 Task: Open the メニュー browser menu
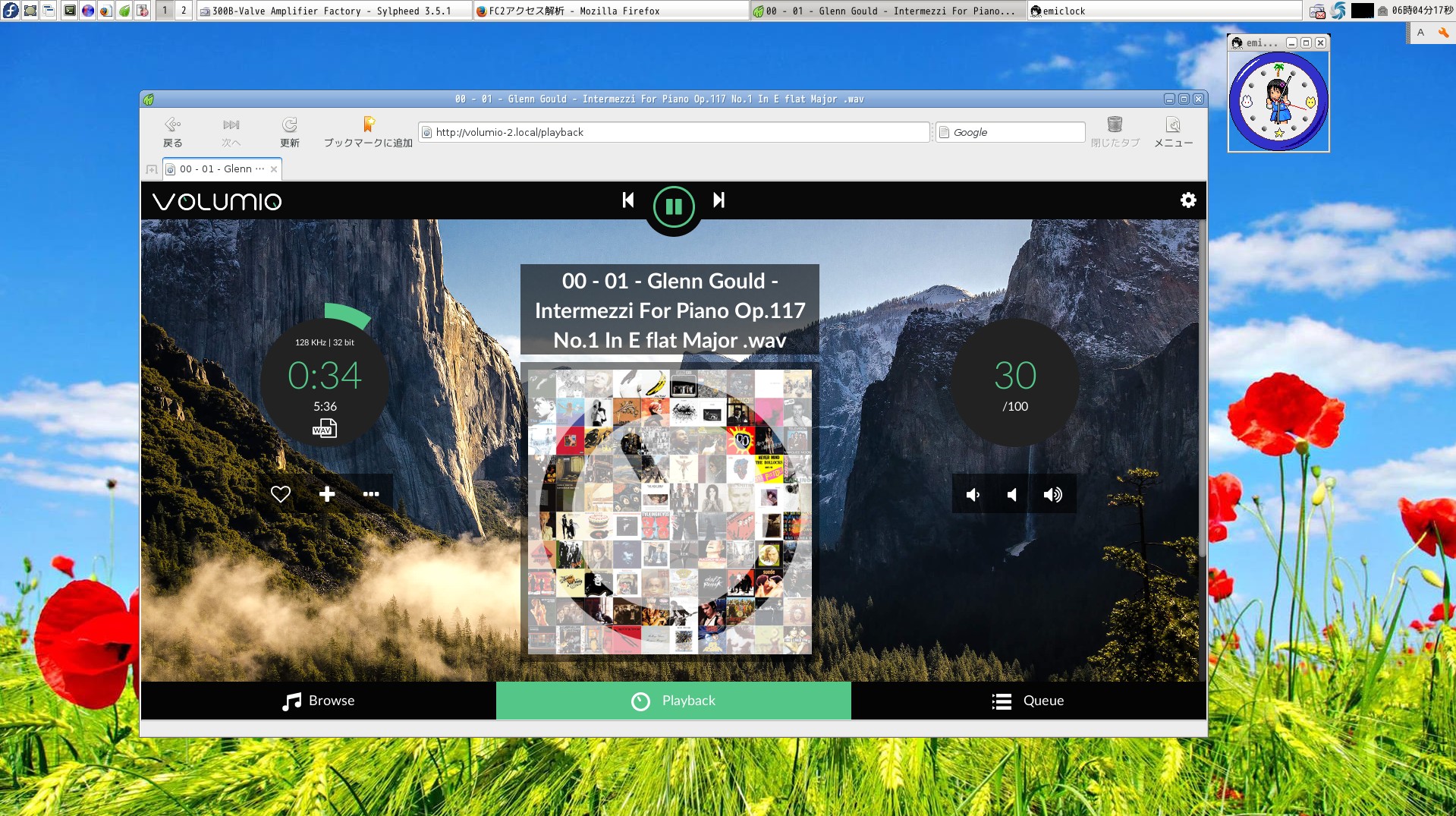(1173, 131)
